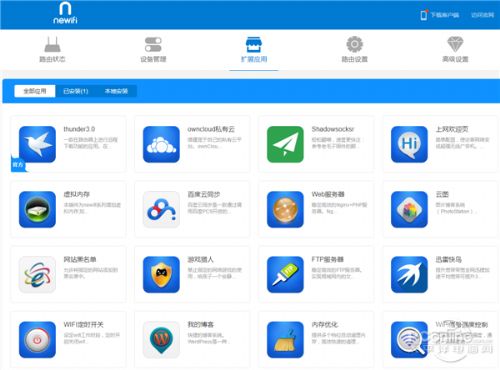The image size is (500, 370).
Task: Switch to the 全部应用 tab
Action: coord(35,91)
